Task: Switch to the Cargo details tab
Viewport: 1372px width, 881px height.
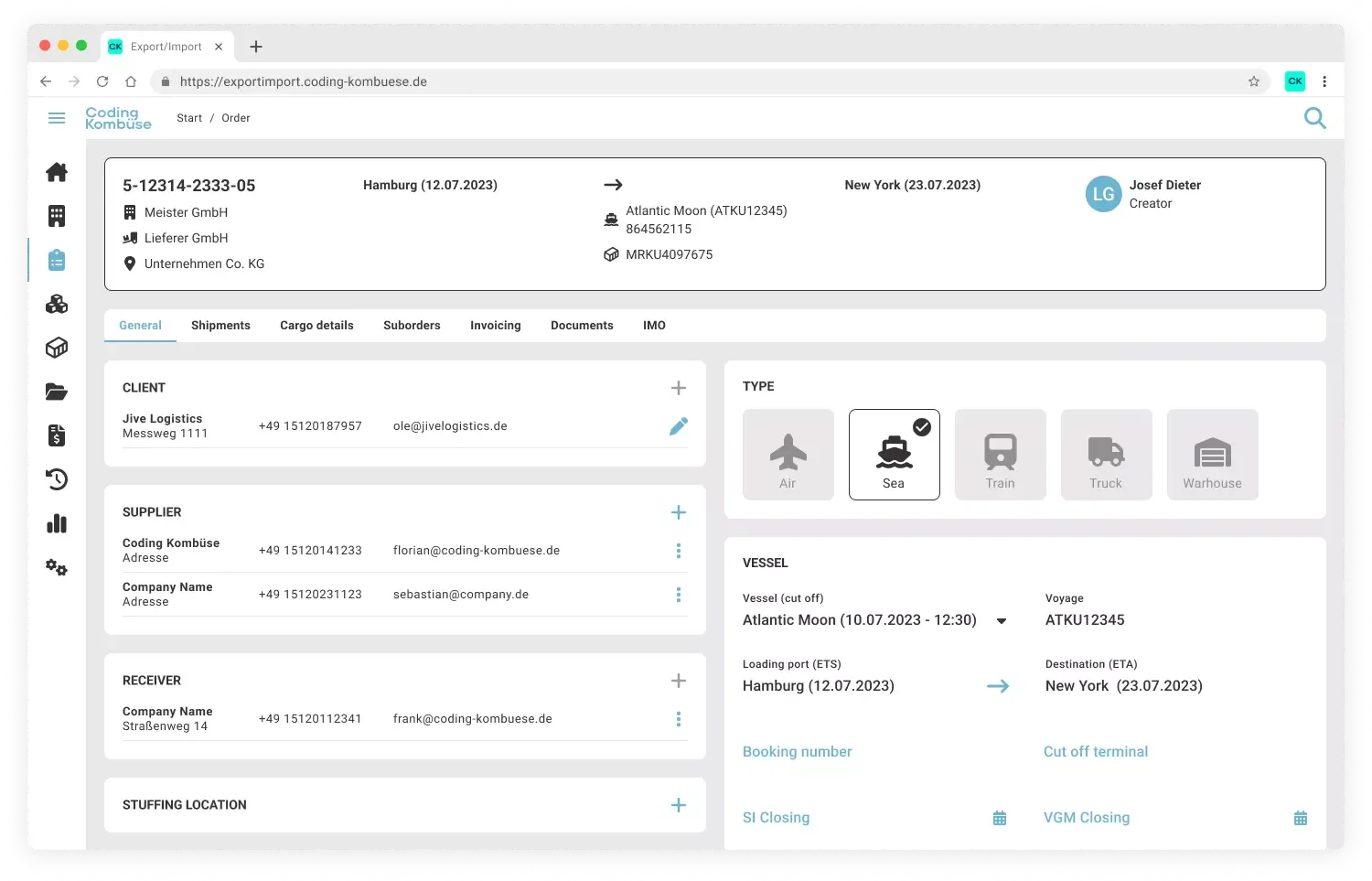Action: click(x=316, y=326)
